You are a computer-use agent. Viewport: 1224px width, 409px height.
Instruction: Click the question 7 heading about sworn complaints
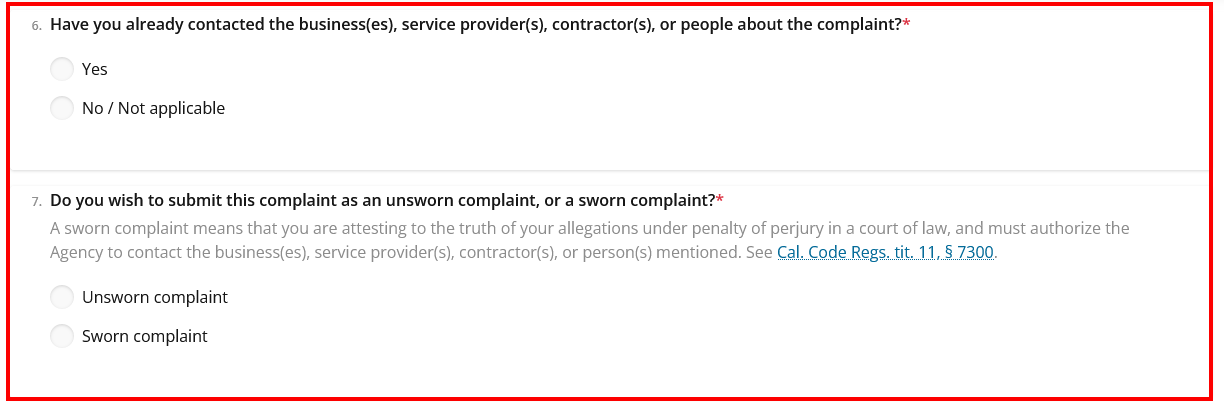pyautogui.click(x=382, y=200)
